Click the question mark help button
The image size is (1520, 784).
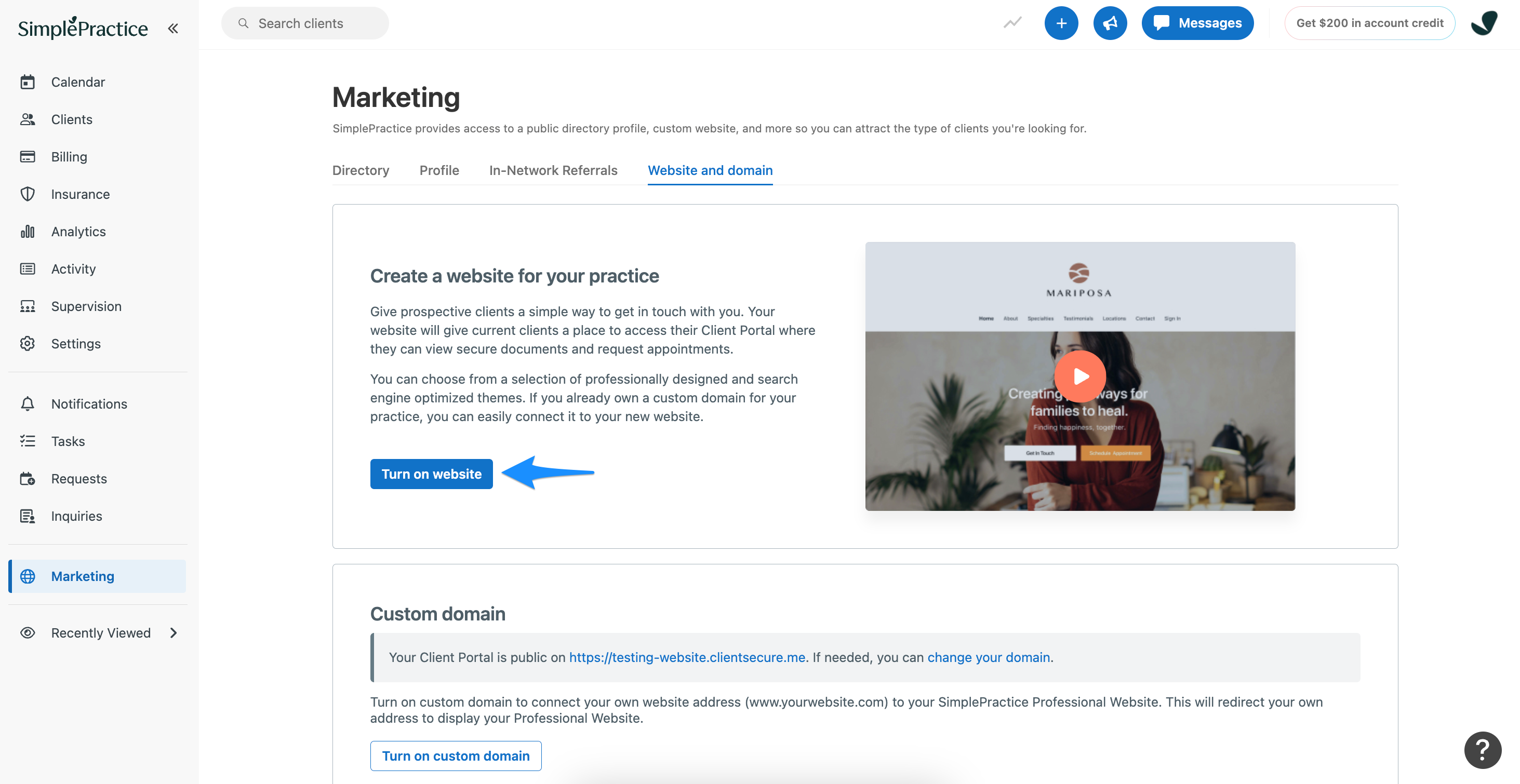pyautogui.click(x=1482, y=750)
